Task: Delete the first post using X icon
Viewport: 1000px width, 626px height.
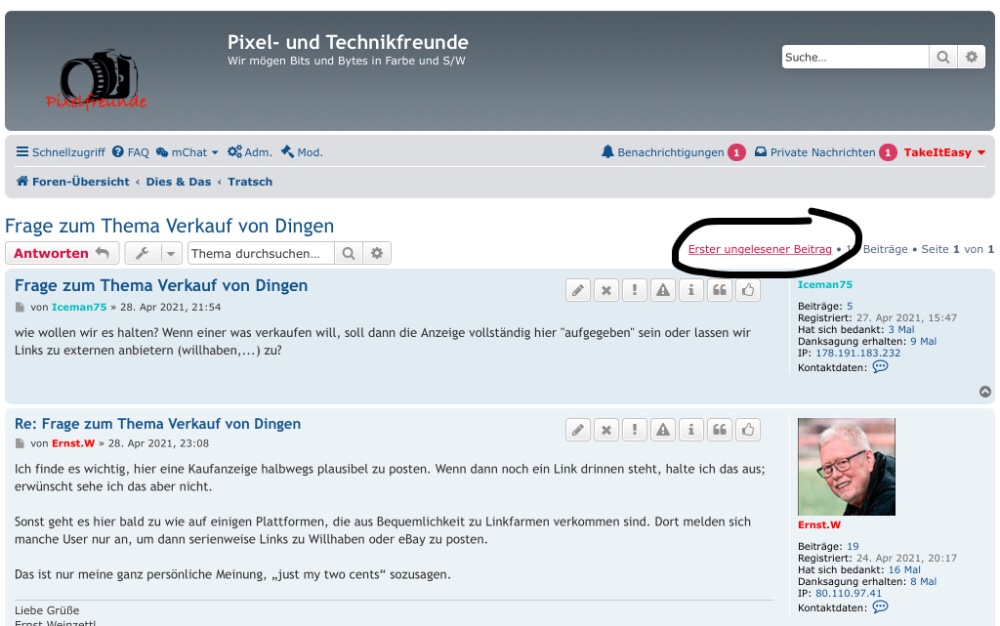Action: 605,290
